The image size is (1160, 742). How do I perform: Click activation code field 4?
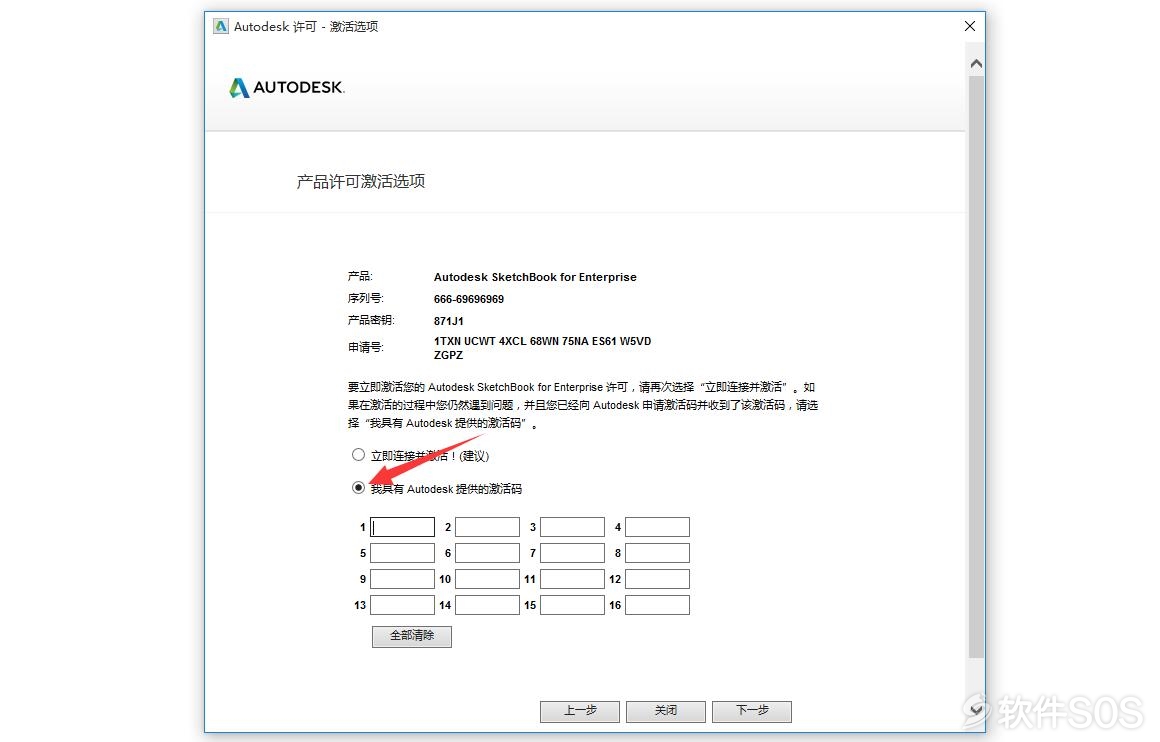click(658, 527)
